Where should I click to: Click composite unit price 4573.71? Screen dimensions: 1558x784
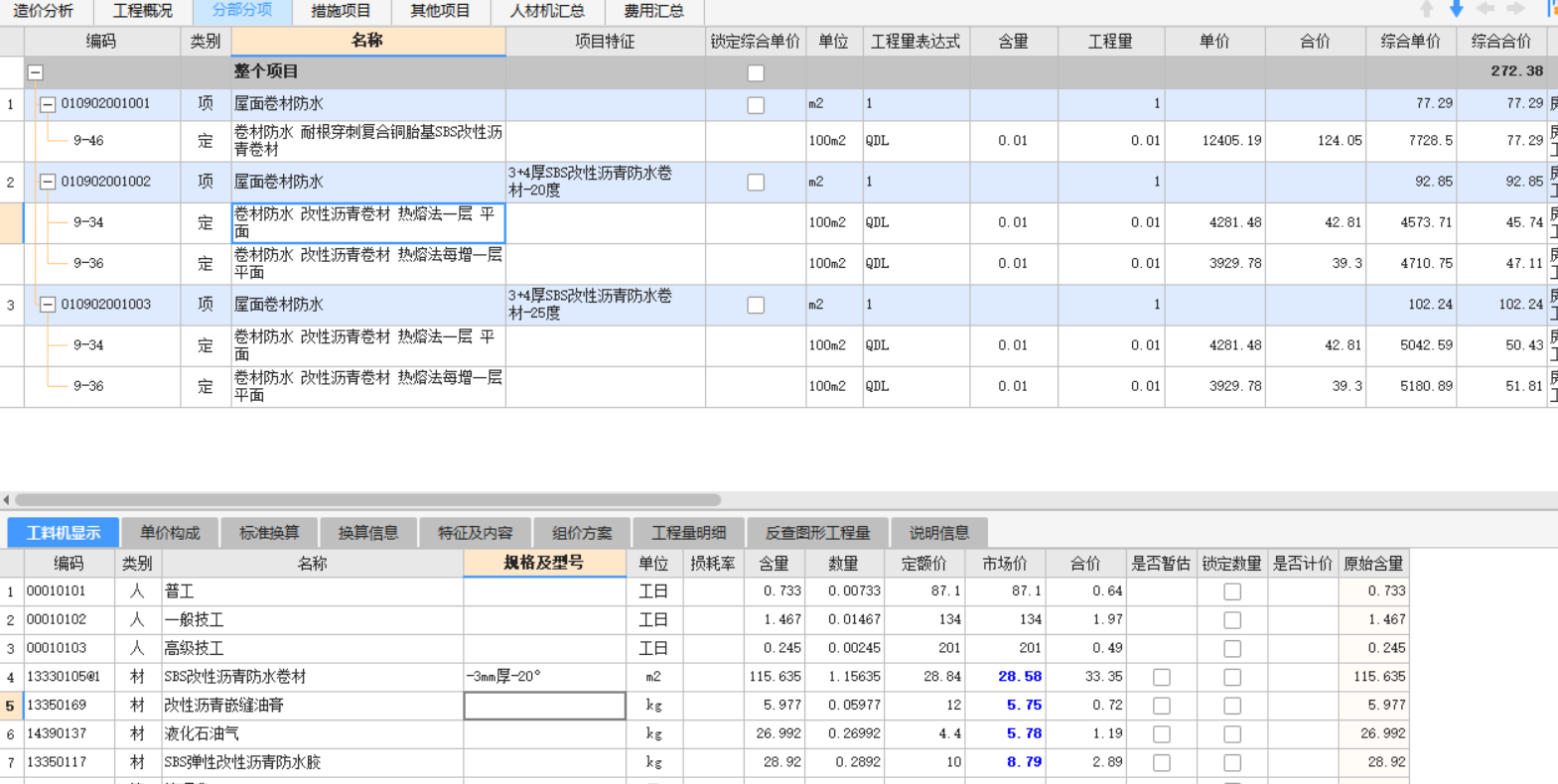pyautogui.click(x=1426, y=223)
